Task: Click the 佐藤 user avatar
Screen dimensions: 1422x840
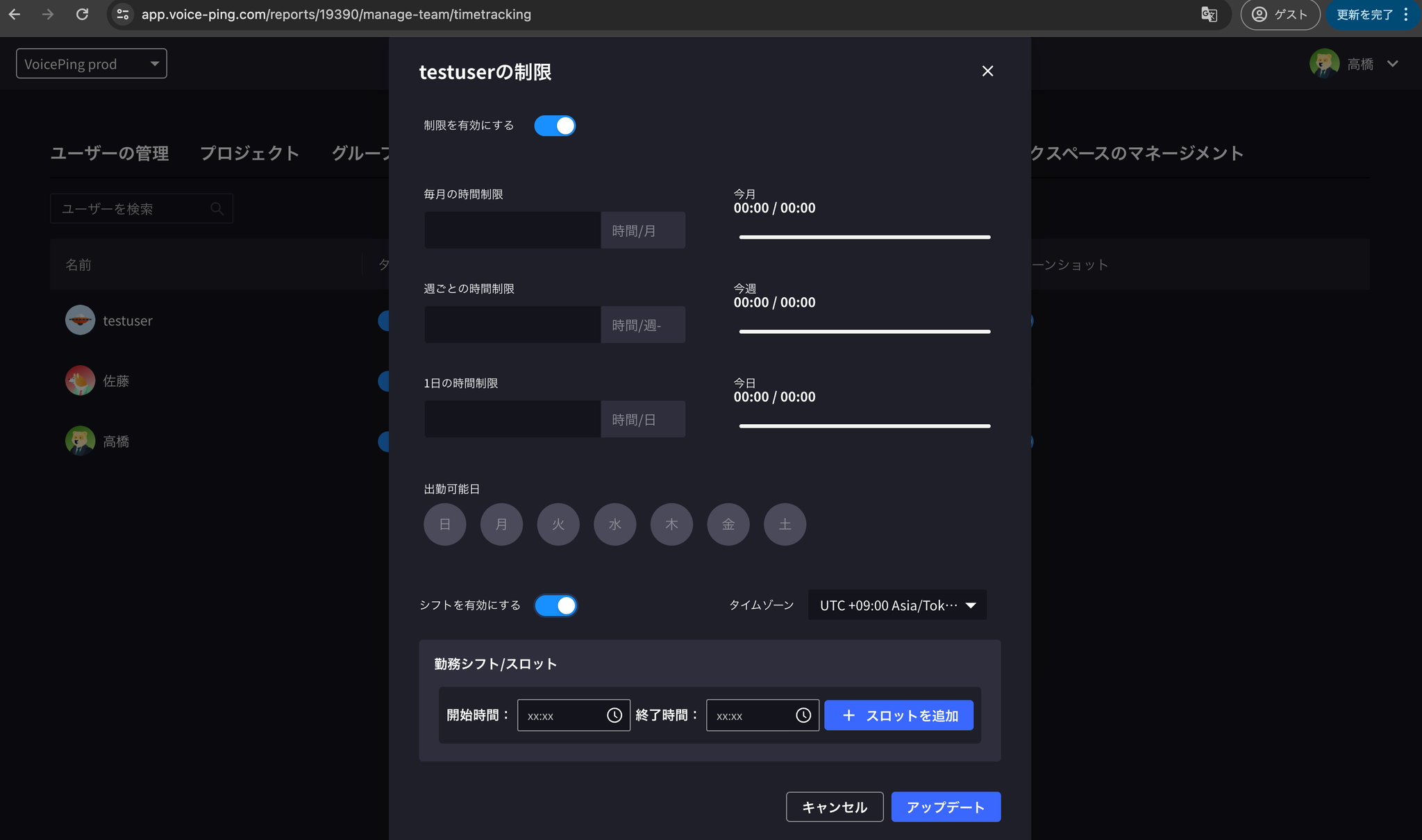Action: click(x=80, y=380)
